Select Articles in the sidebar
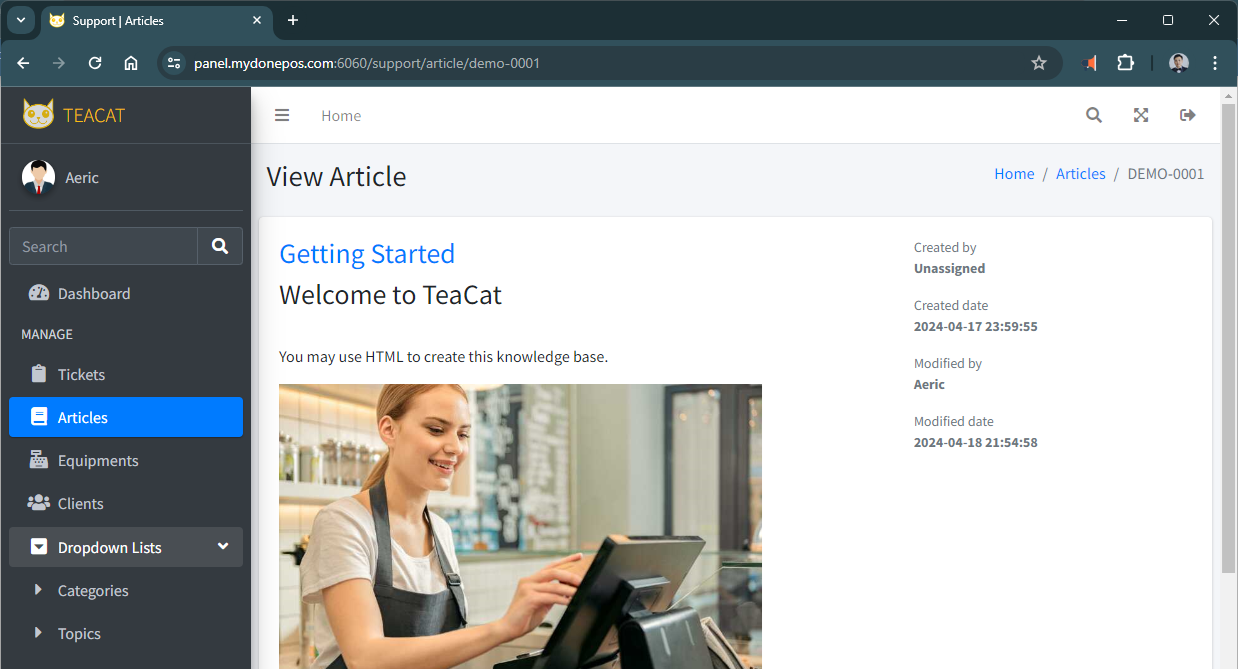This screenshot has height=669, width=1238. click(x=126, y=417)
